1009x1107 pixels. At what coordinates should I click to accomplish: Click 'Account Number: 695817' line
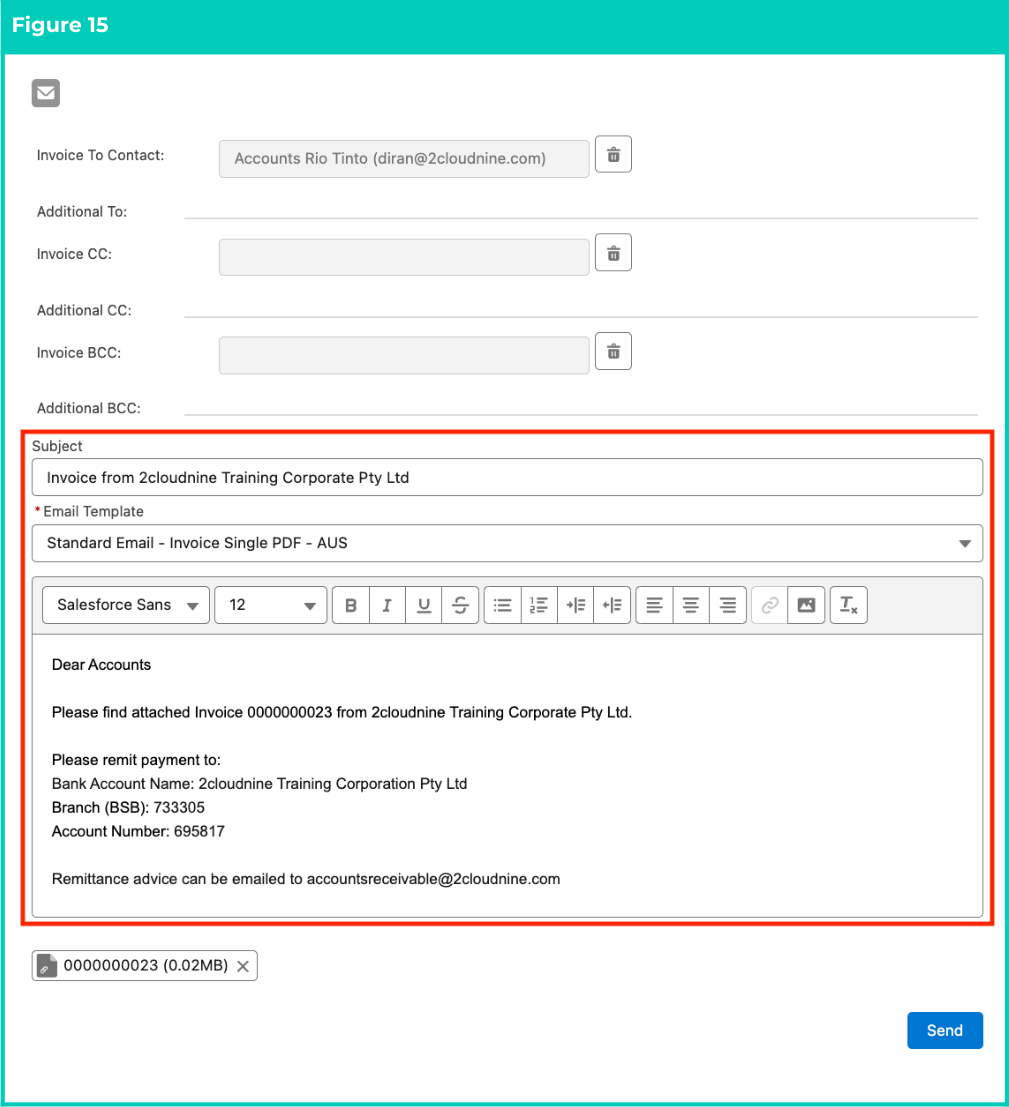click(138, 832)
